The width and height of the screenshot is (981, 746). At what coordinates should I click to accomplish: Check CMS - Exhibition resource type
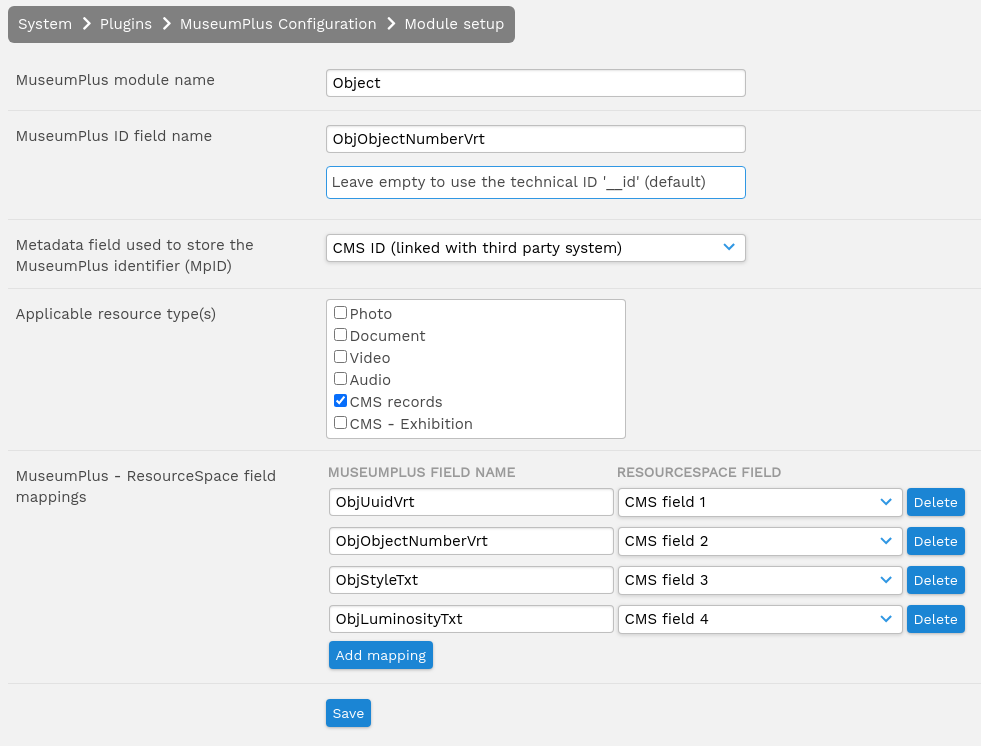click(340, 422)
